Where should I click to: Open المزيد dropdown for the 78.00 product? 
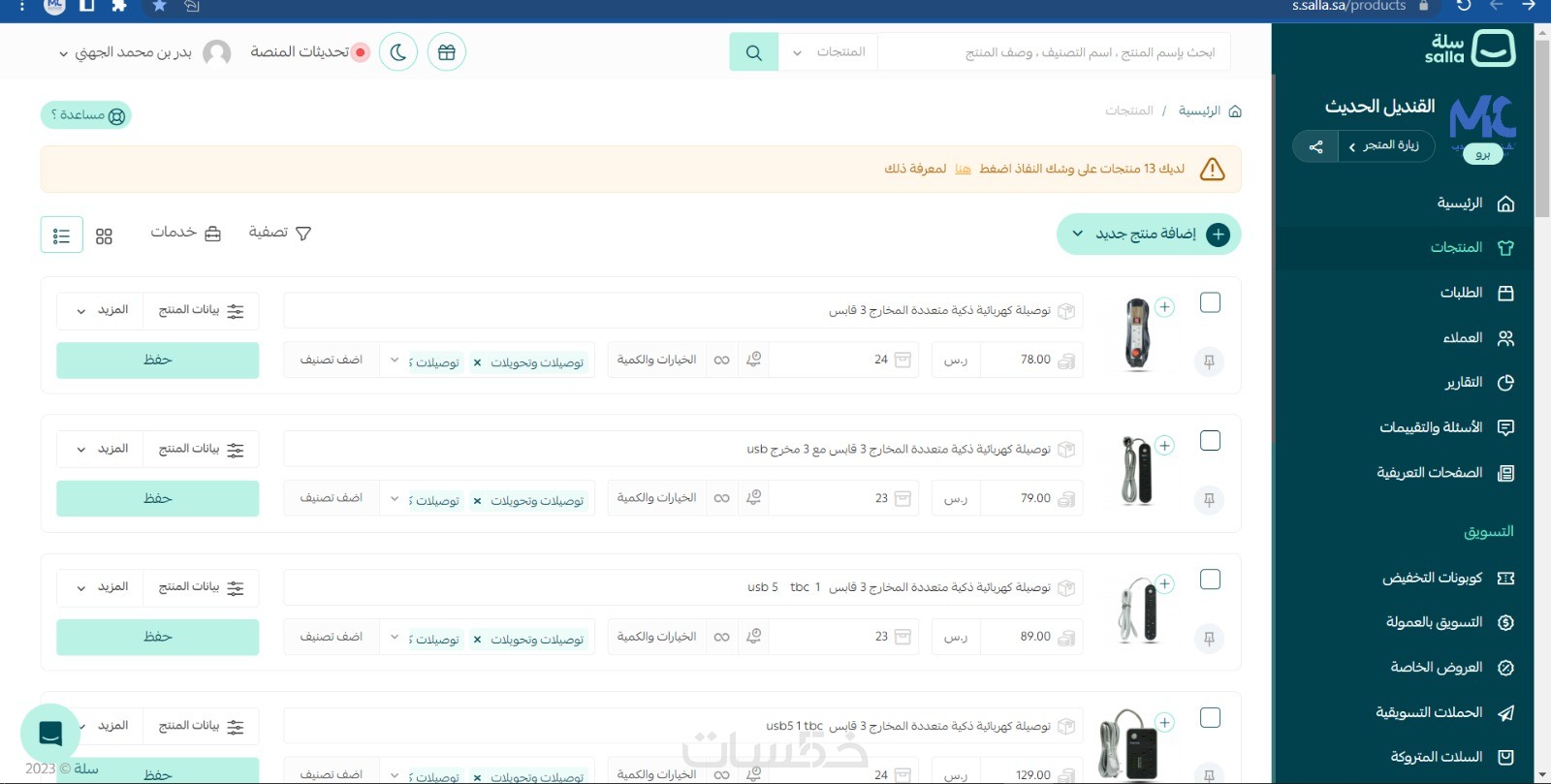(100, 310)
